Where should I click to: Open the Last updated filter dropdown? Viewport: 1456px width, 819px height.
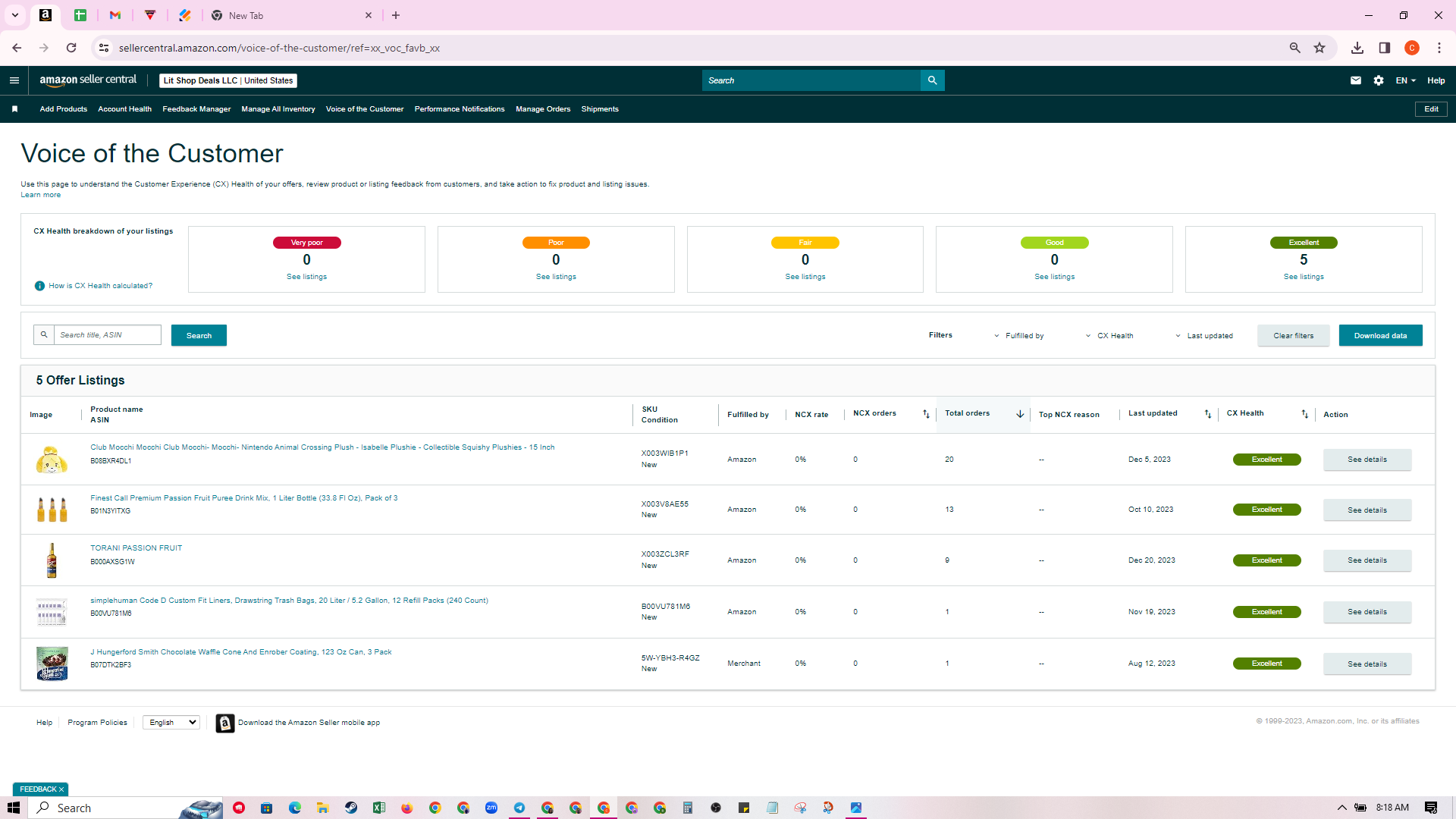pyautogui.click(x=1204, y=336)
